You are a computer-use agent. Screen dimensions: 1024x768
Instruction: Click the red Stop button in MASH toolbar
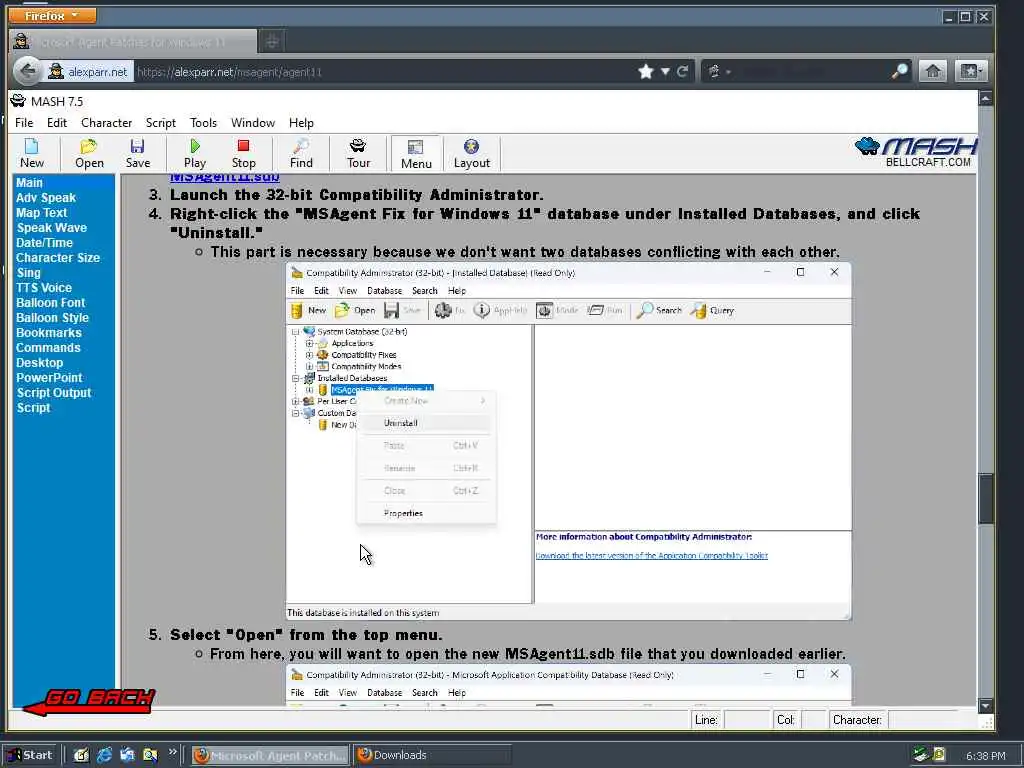pyautogui.click(x=244, y=153)
